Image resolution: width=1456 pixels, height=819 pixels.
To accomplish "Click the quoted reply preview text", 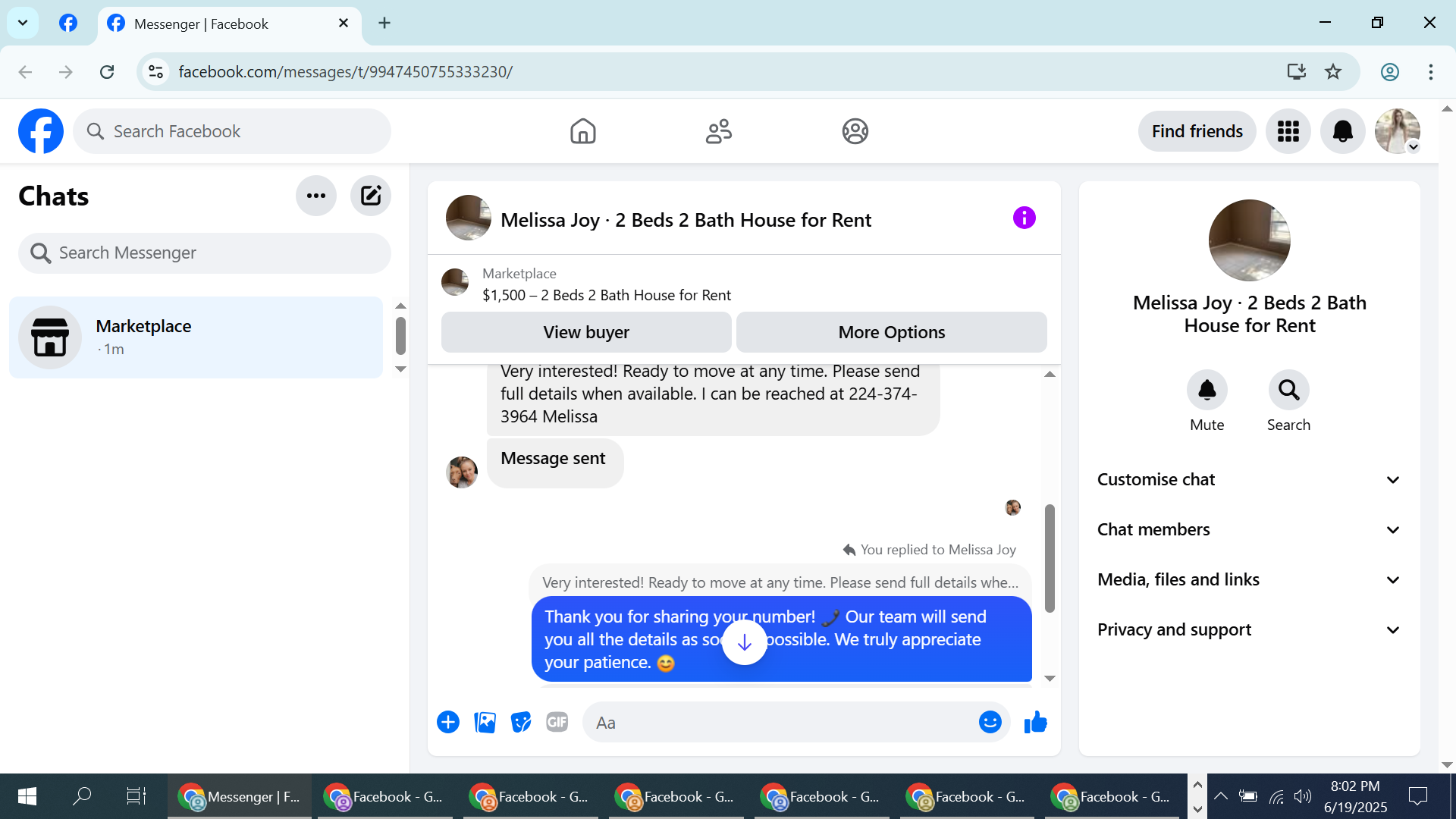I will [780, 582].
